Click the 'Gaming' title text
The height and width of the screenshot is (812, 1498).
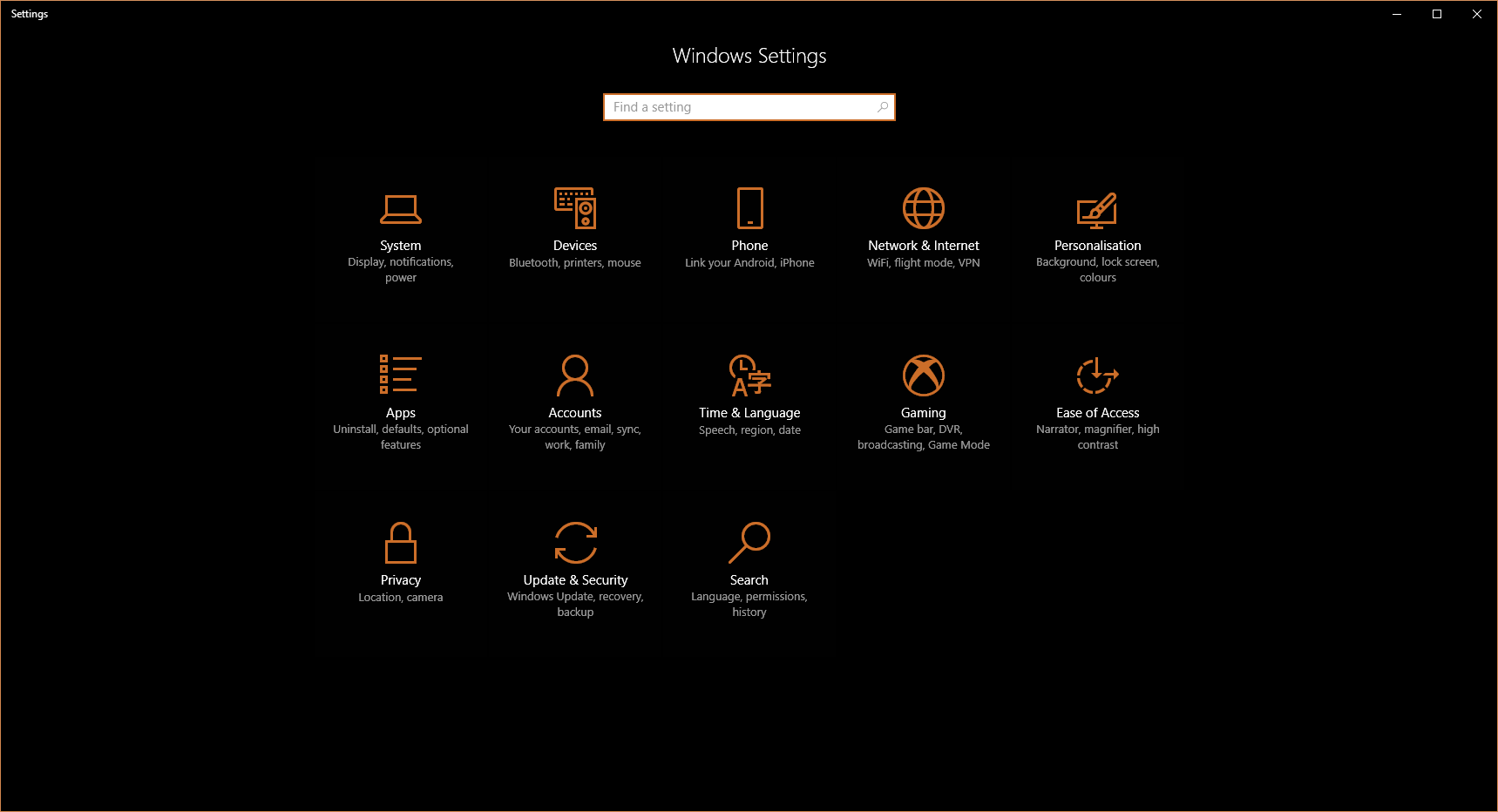coord(924,413)
